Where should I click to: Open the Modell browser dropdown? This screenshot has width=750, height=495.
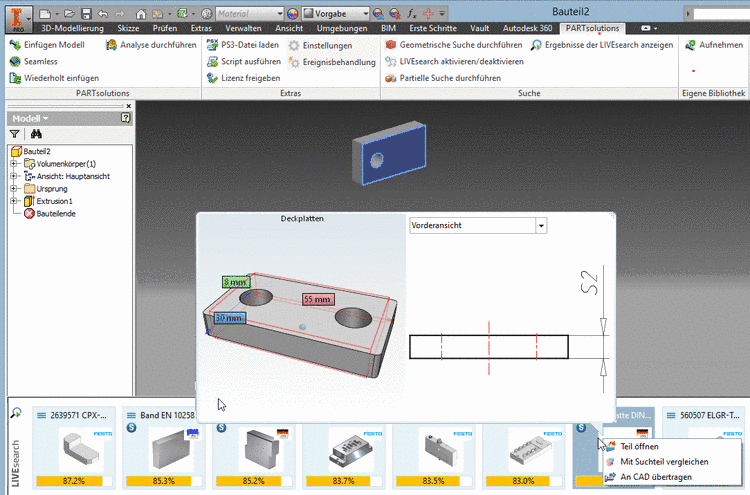tap(31, 118)
